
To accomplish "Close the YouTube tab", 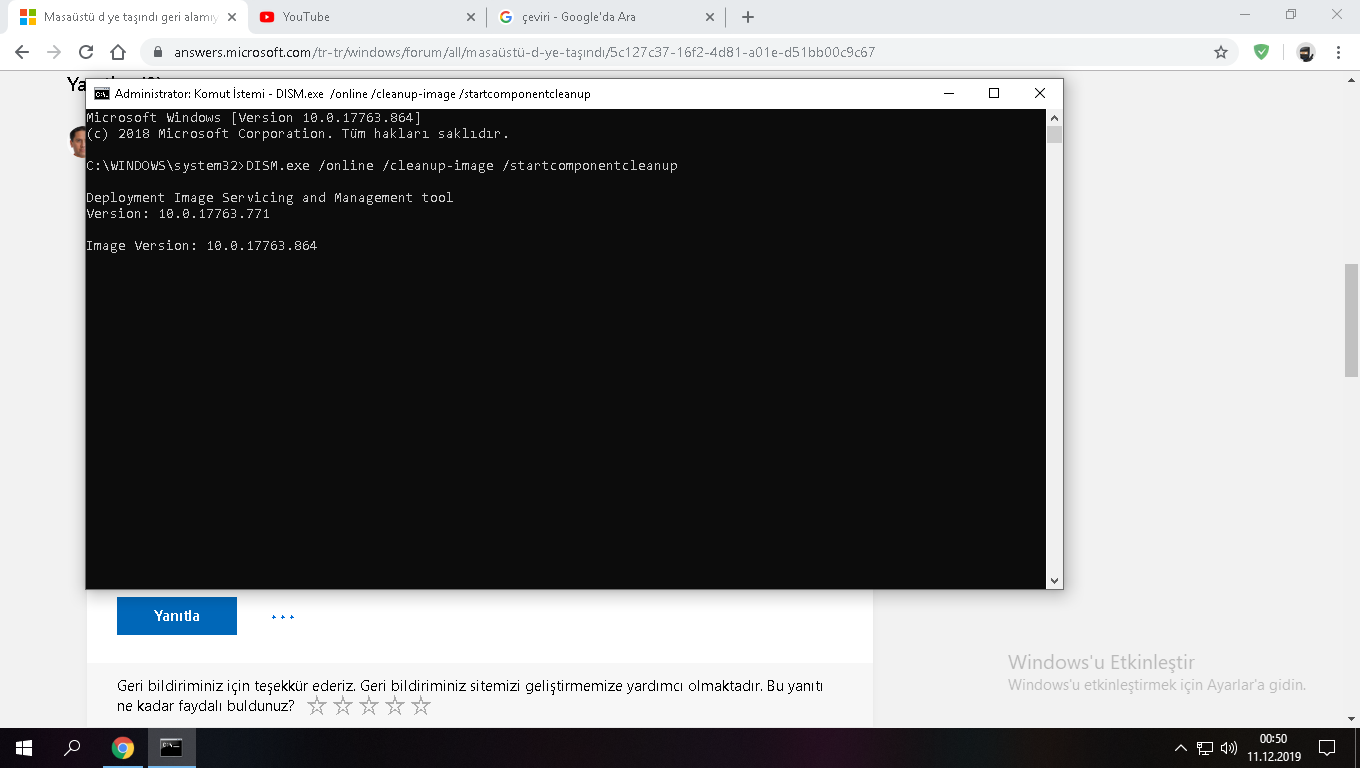I will [x=471, y=17].
